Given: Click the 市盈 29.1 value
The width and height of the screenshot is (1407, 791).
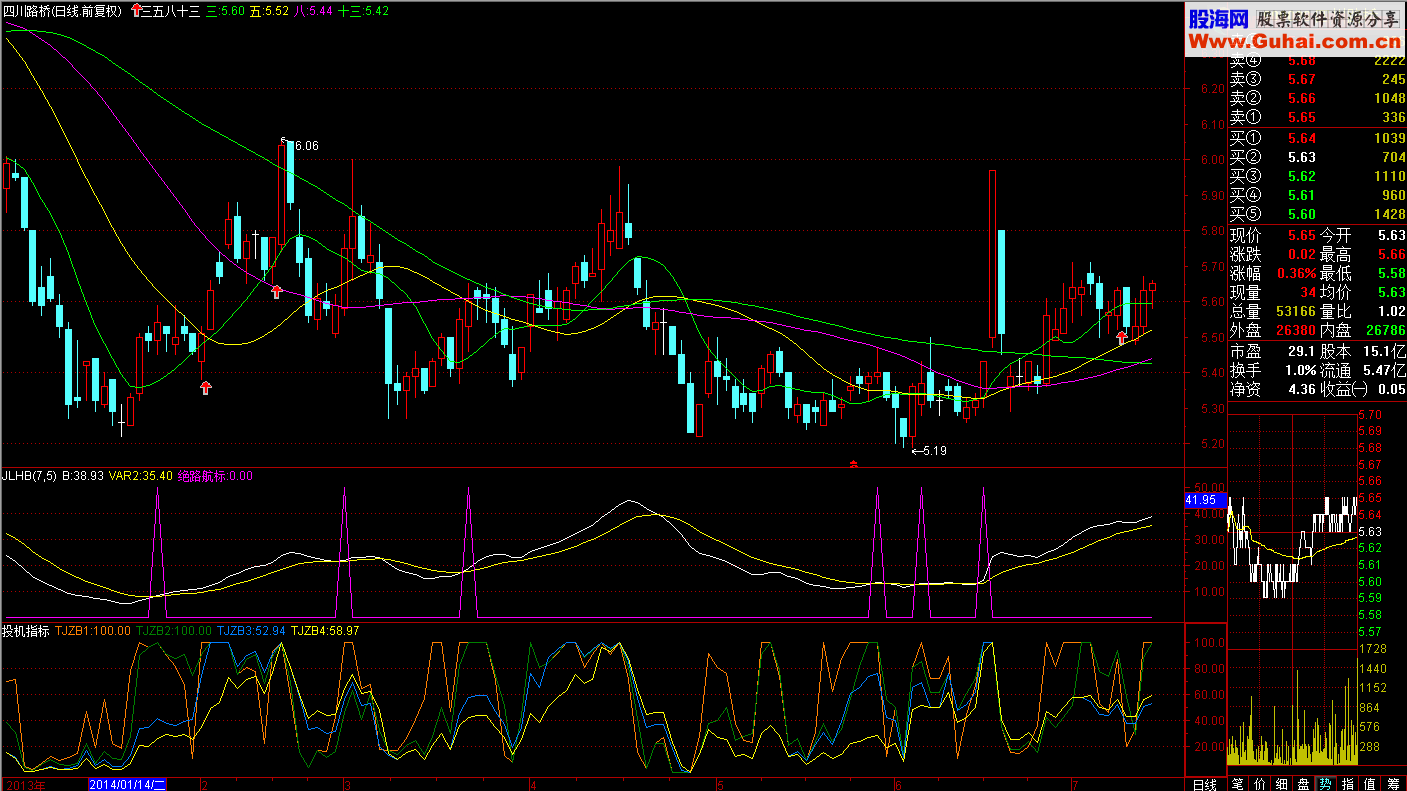Looking at the screenshot, I should pyautogui.click(x=1301, y=352).
